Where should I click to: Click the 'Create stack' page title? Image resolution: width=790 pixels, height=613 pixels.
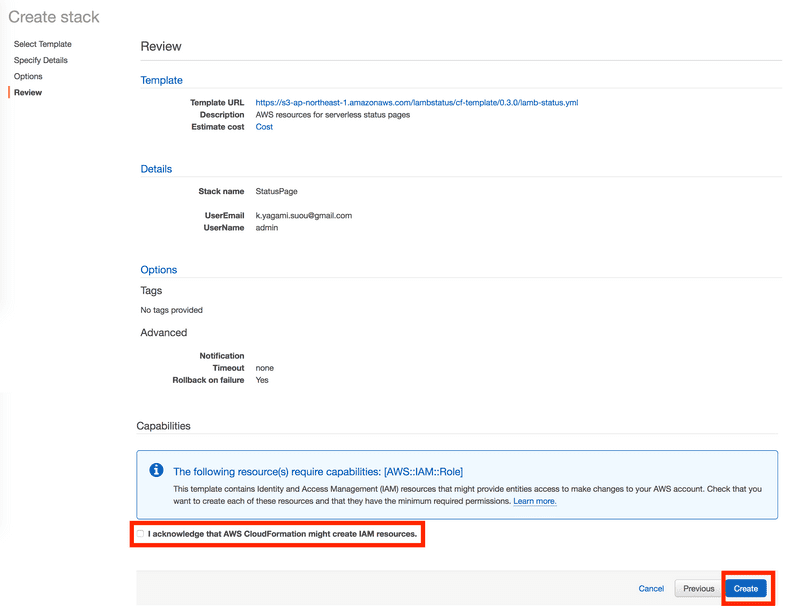coord(54,17)
